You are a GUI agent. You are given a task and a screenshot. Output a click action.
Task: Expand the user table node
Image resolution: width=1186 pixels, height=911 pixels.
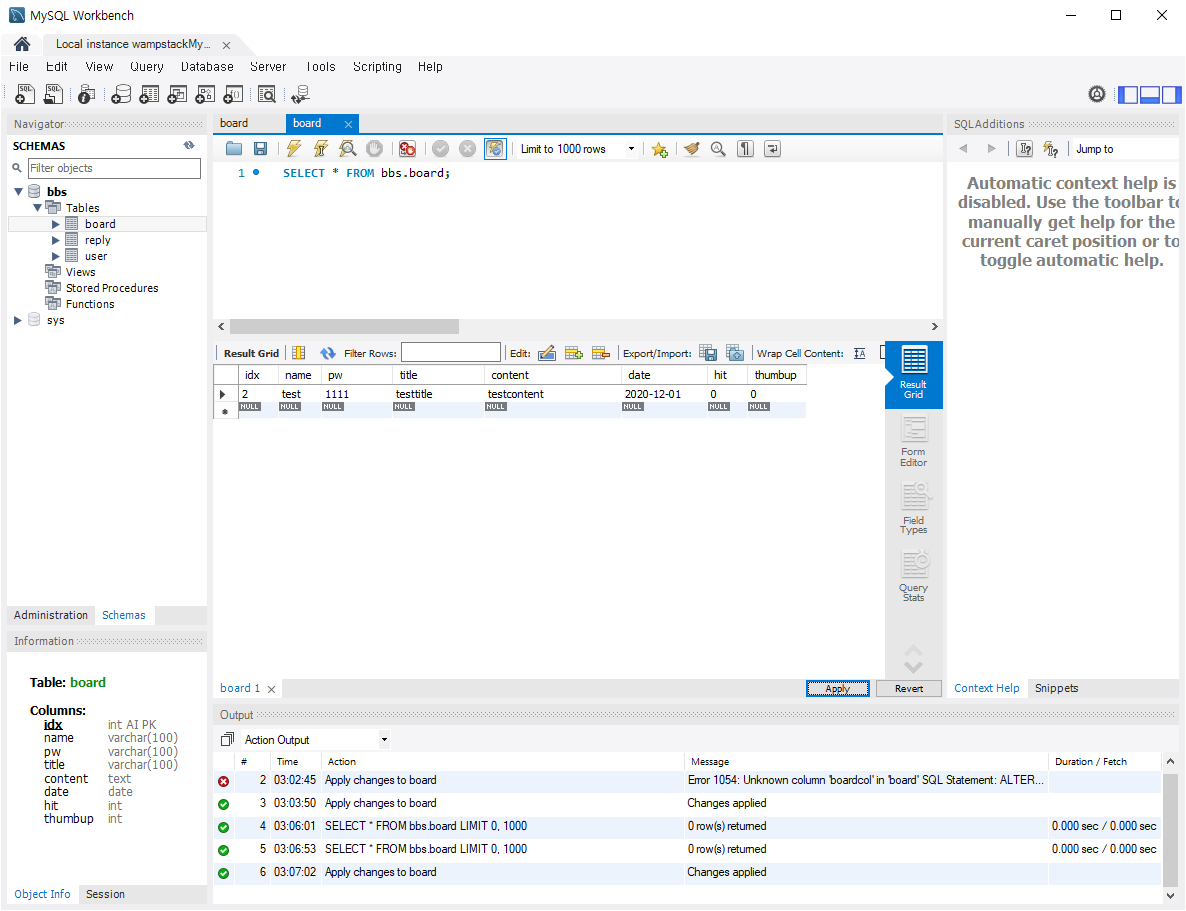click(55, 256)
